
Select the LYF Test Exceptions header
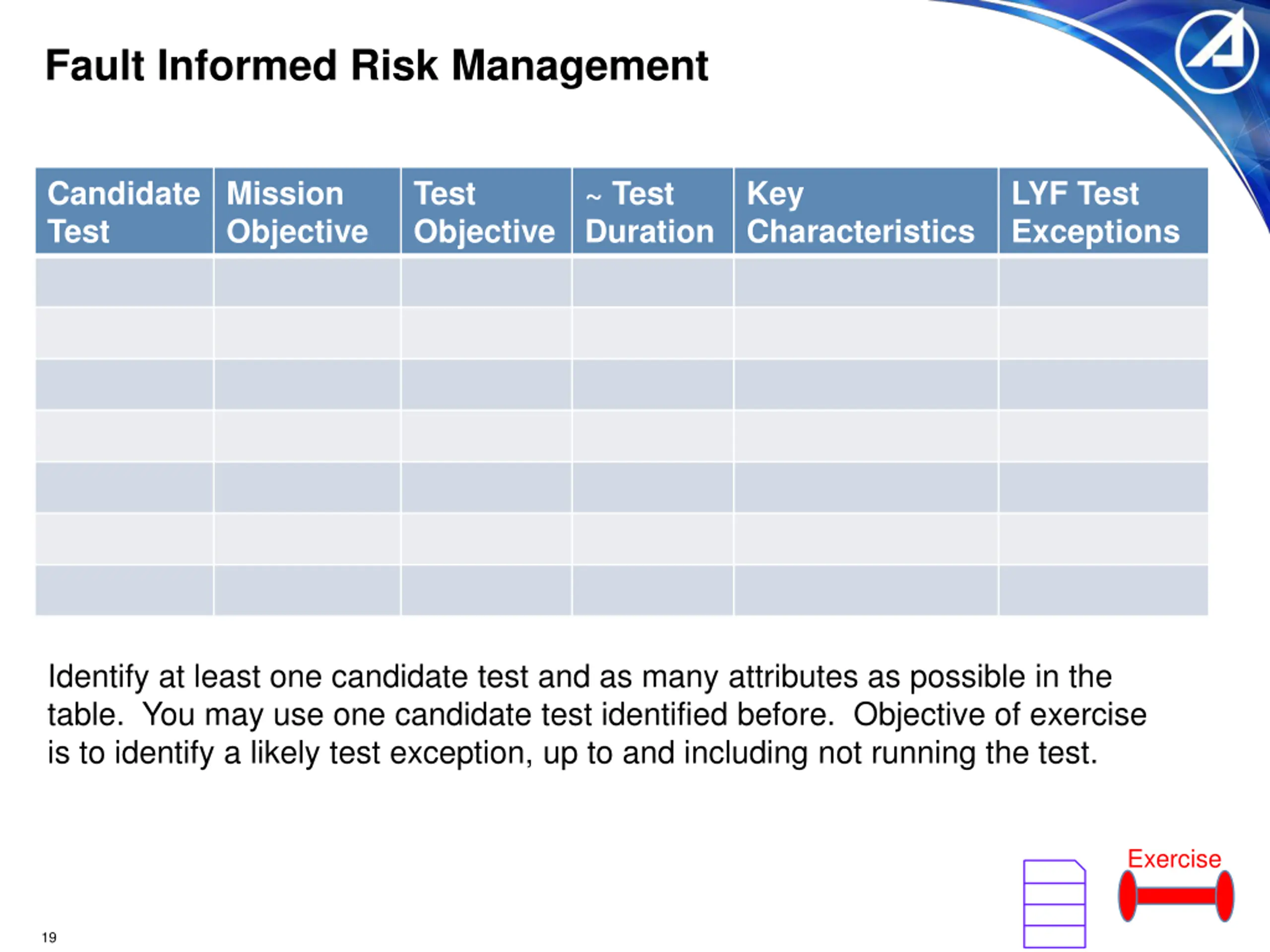[1103, 211]
